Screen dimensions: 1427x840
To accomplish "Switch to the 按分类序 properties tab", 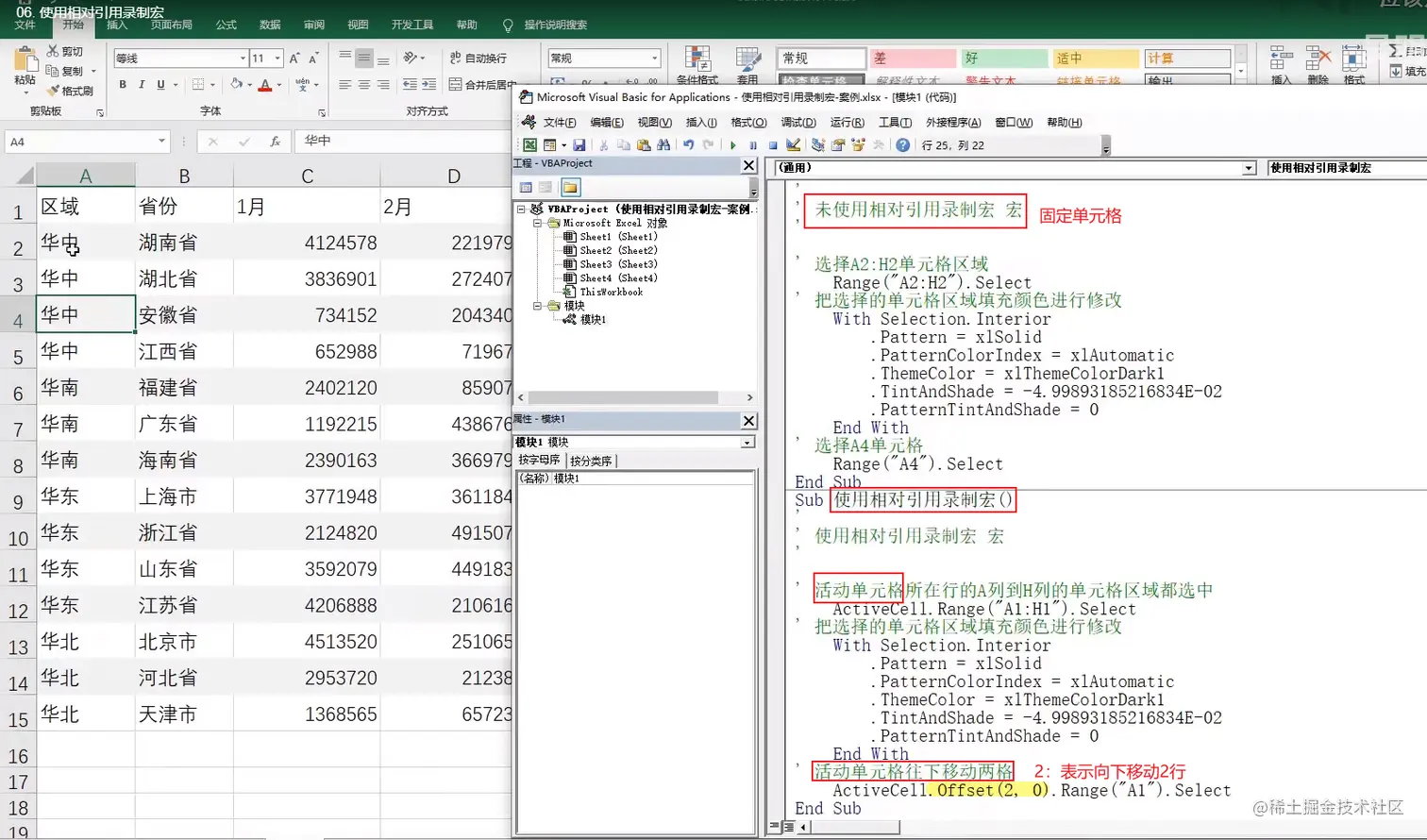I will coord(591,461).
